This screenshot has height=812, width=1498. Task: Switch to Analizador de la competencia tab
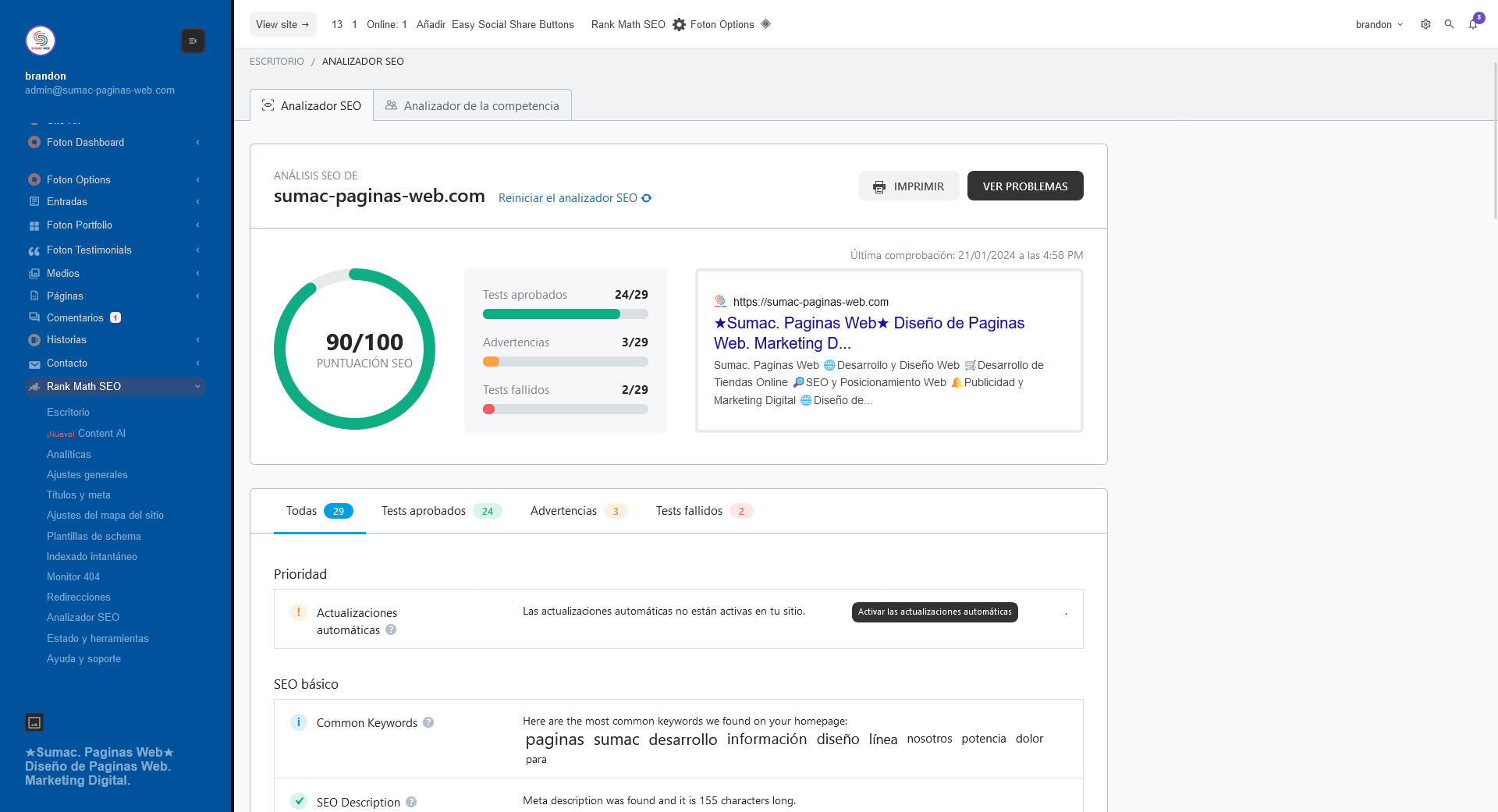tap(472, 105)
